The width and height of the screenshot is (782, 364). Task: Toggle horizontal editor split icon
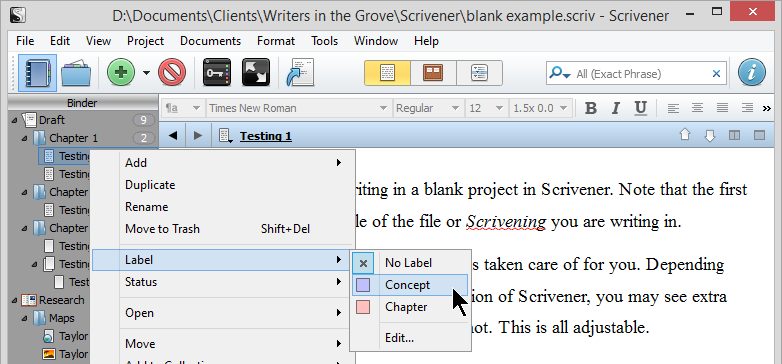click(760, 135)
